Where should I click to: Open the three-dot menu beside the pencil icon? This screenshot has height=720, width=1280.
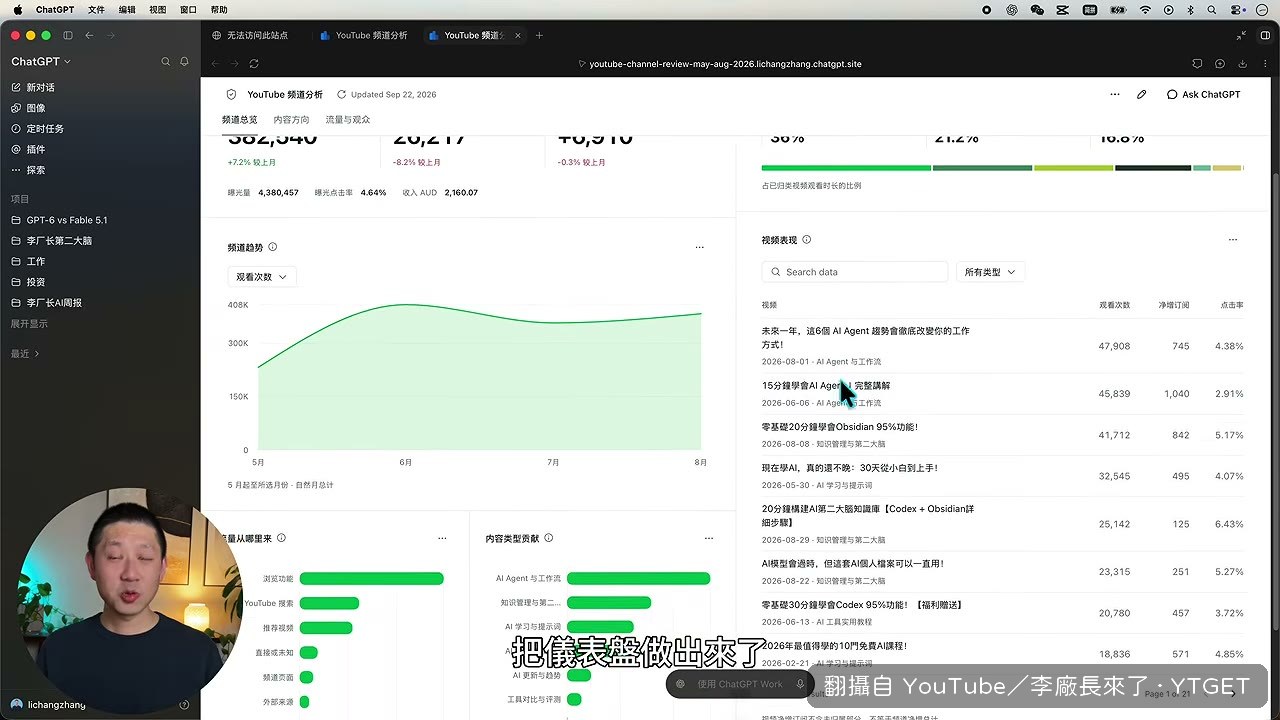[1115, 95]
